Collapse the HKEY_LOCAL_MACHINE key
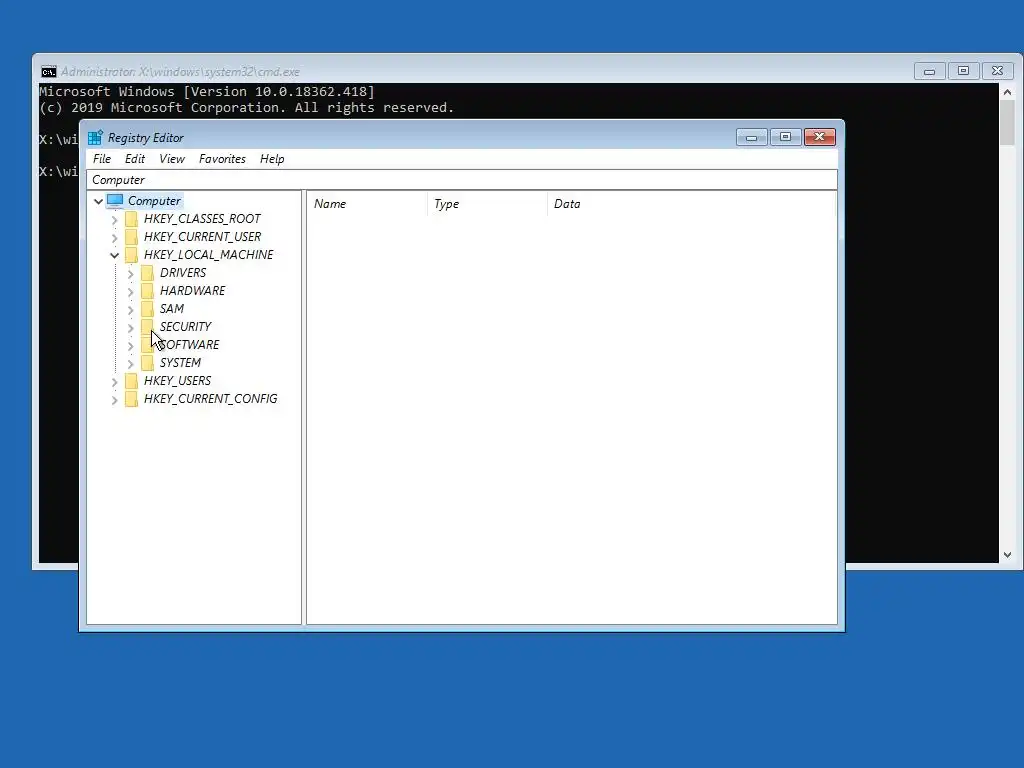This screenshot has height=768, width=1024. pos(114,255)
